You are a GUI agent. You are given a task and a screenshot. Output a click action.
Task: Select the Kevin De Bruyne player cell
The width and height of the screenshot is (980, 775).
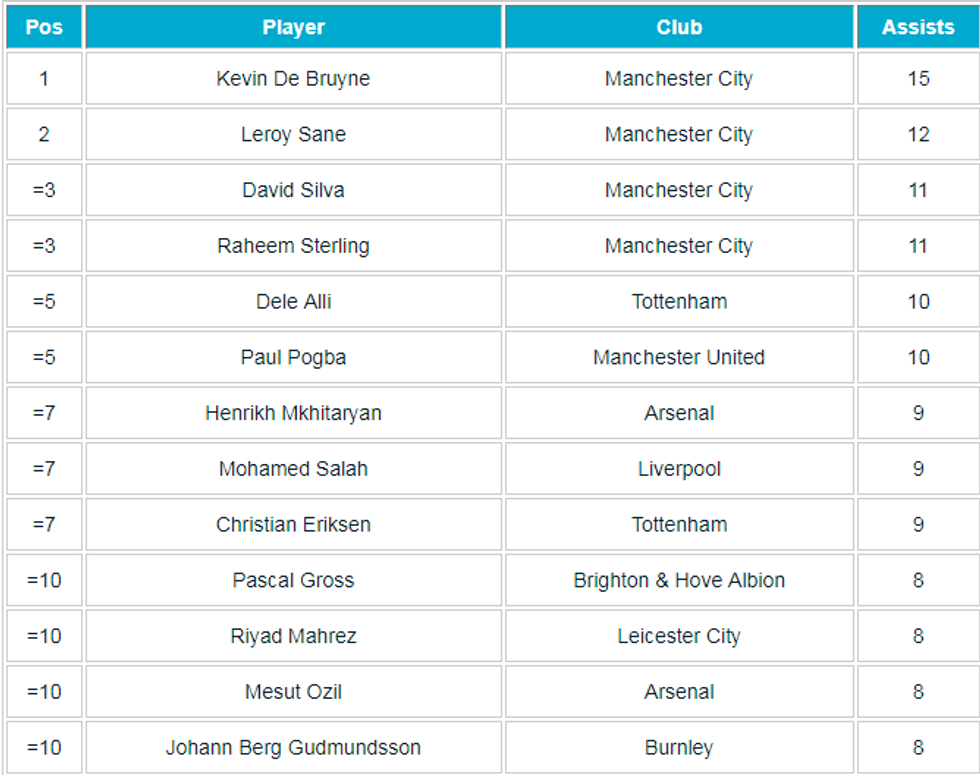pyautogui.click(x=293, y=79)
